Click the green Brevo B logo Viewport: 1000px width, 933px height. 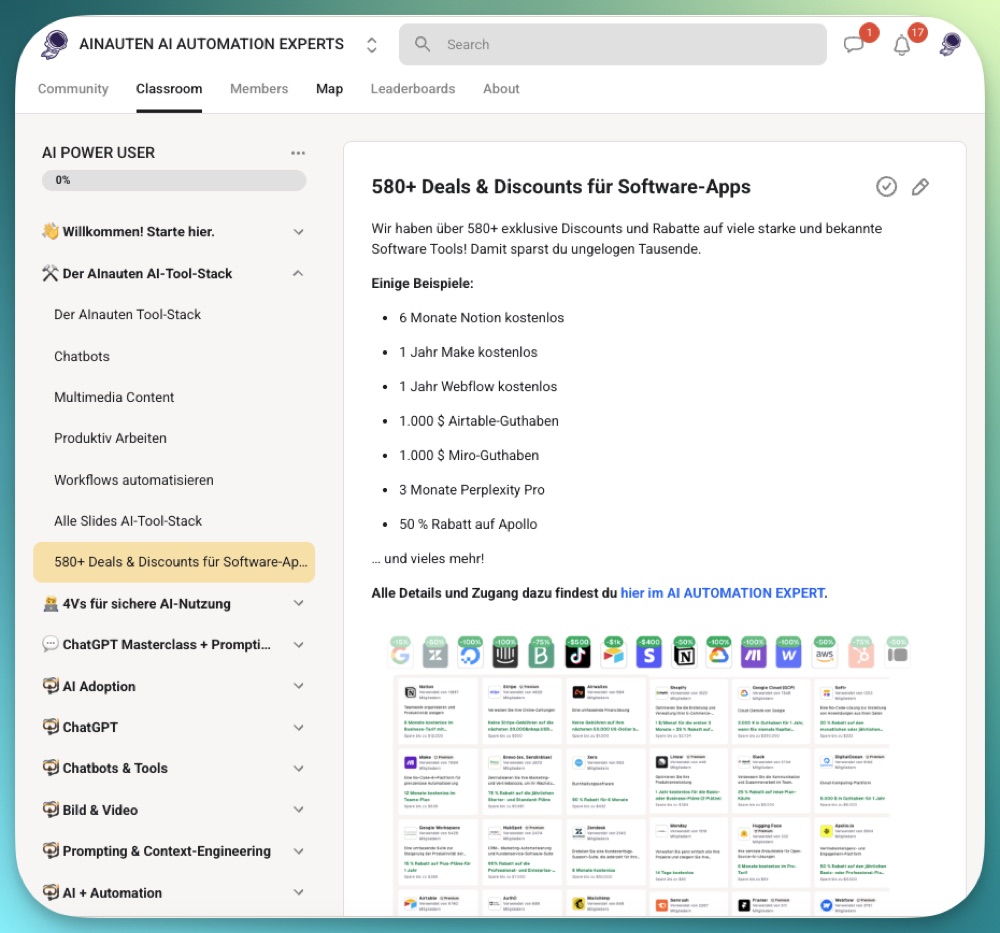(541, 655)
